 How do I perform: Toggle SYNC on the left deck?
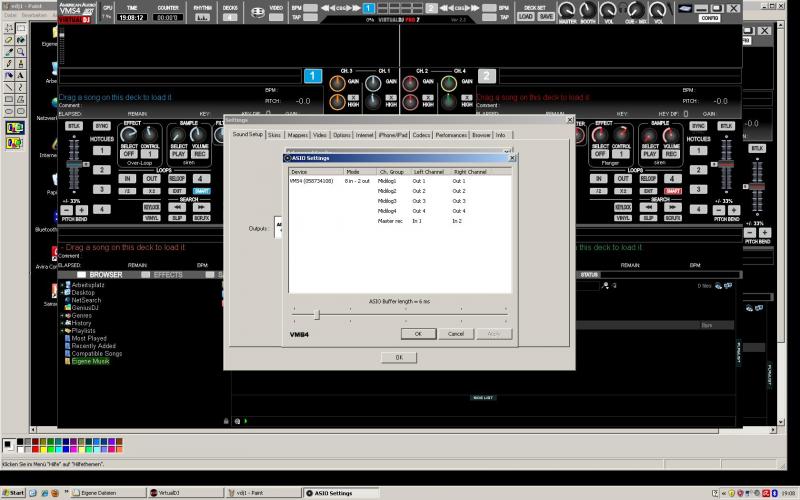[x=102, y=126]
